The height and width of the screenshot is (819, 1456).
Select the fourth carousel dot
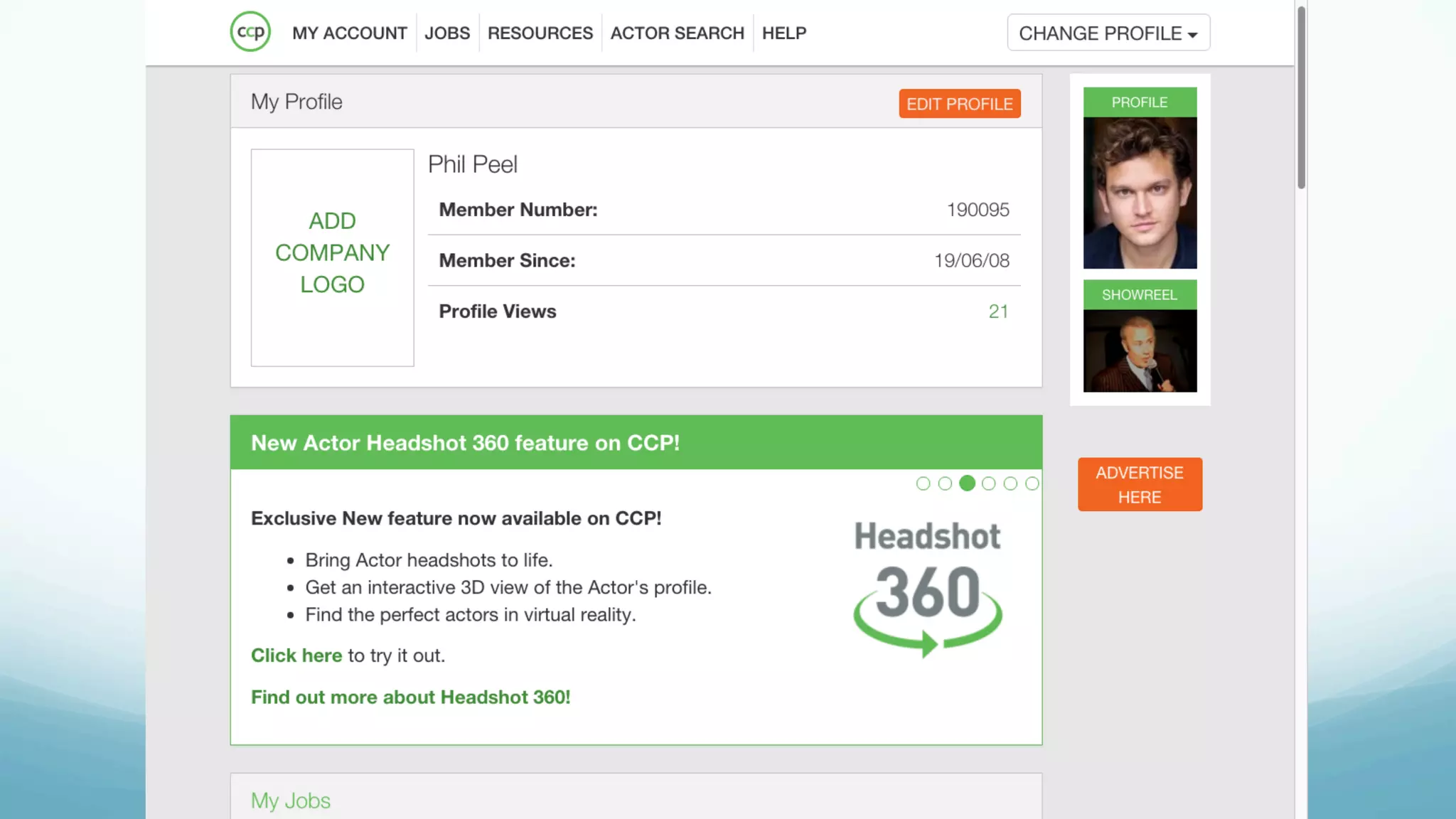988,484
